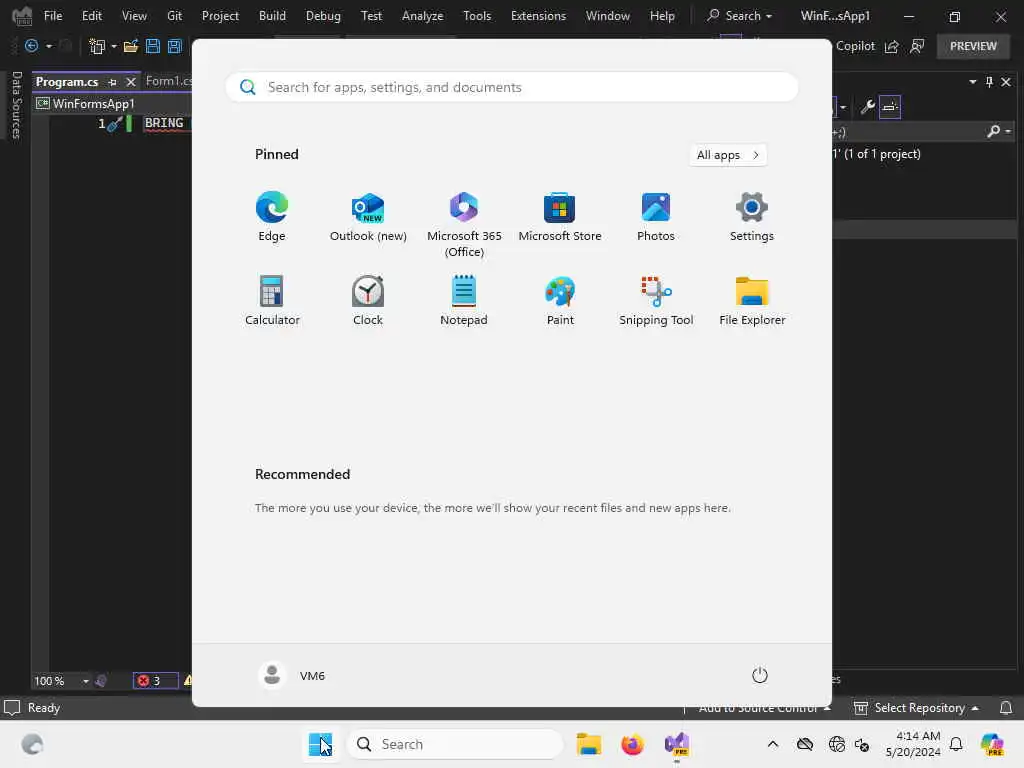Close the Program.cs tab

pyautogui.click(x=131, y=82)
